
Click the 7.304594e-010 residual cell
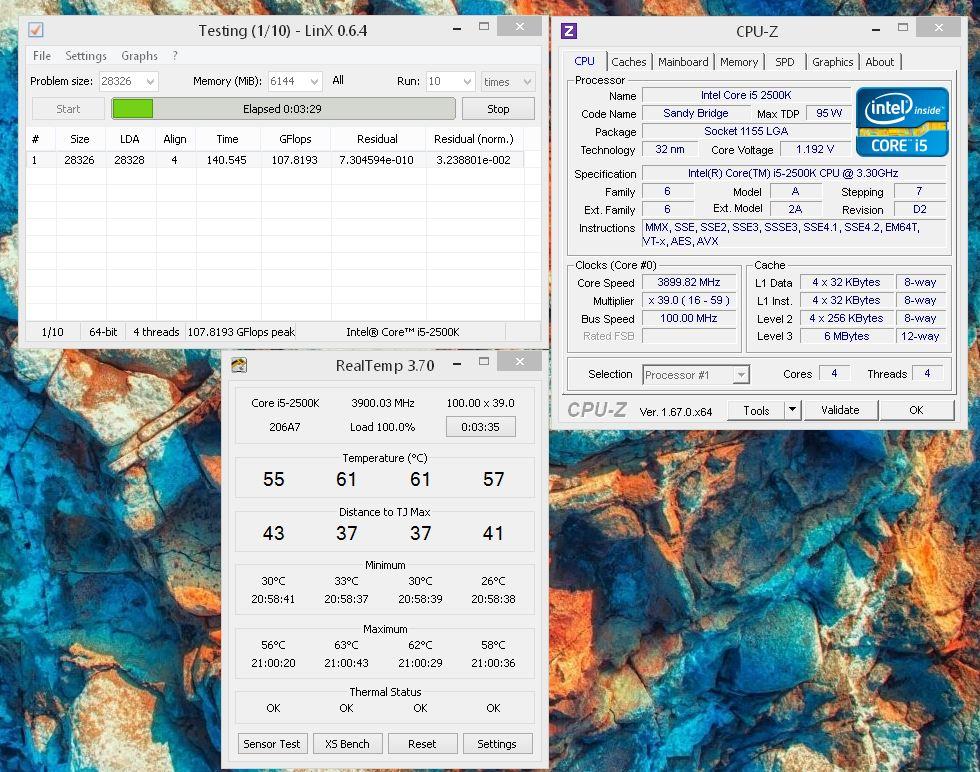[x=376, y=160]
